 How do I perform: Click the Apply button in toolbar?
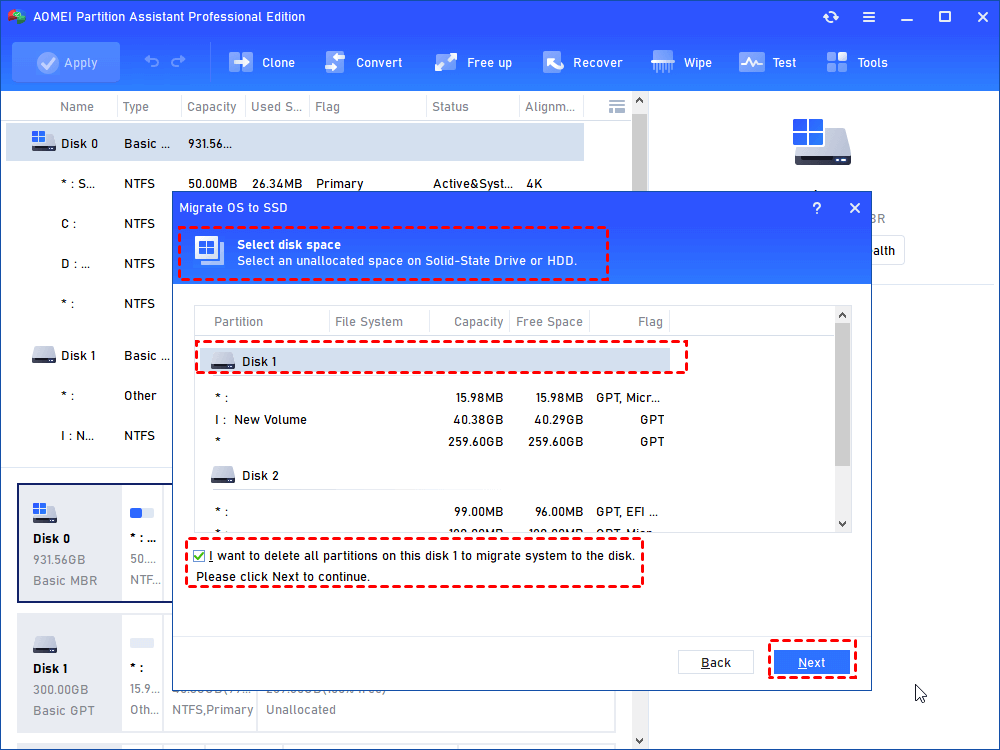tap(66, 62)
